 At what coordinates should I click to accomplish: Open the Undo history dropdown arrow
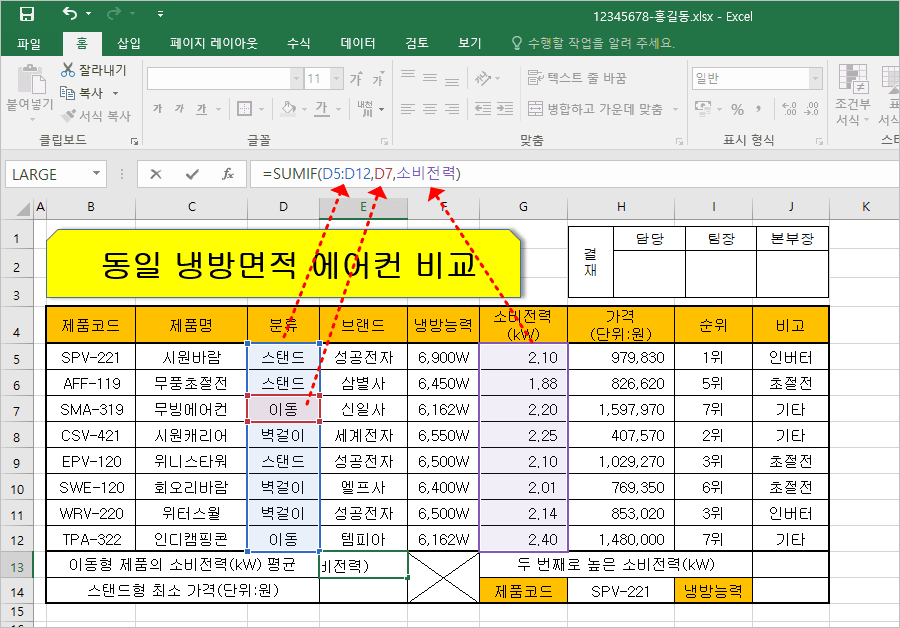pos(88,13)
